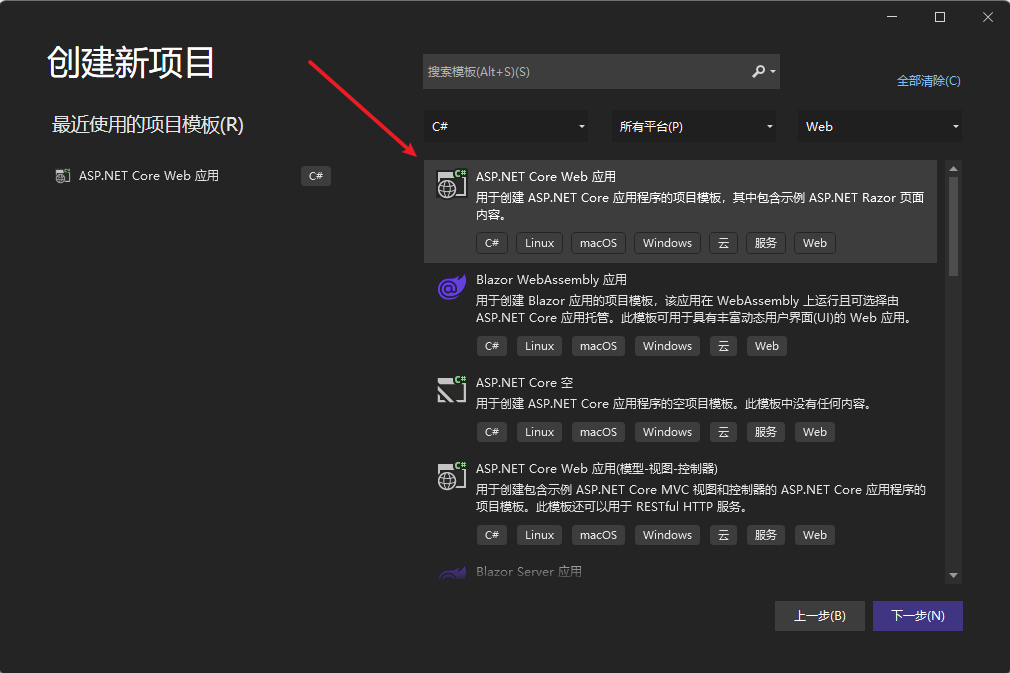Screen dimensions: 1010x673
Task: Select ASP.NET Core Web 应用(模型-视图-控制器) template
Action: pyautogui.click(x=680, y=503)
